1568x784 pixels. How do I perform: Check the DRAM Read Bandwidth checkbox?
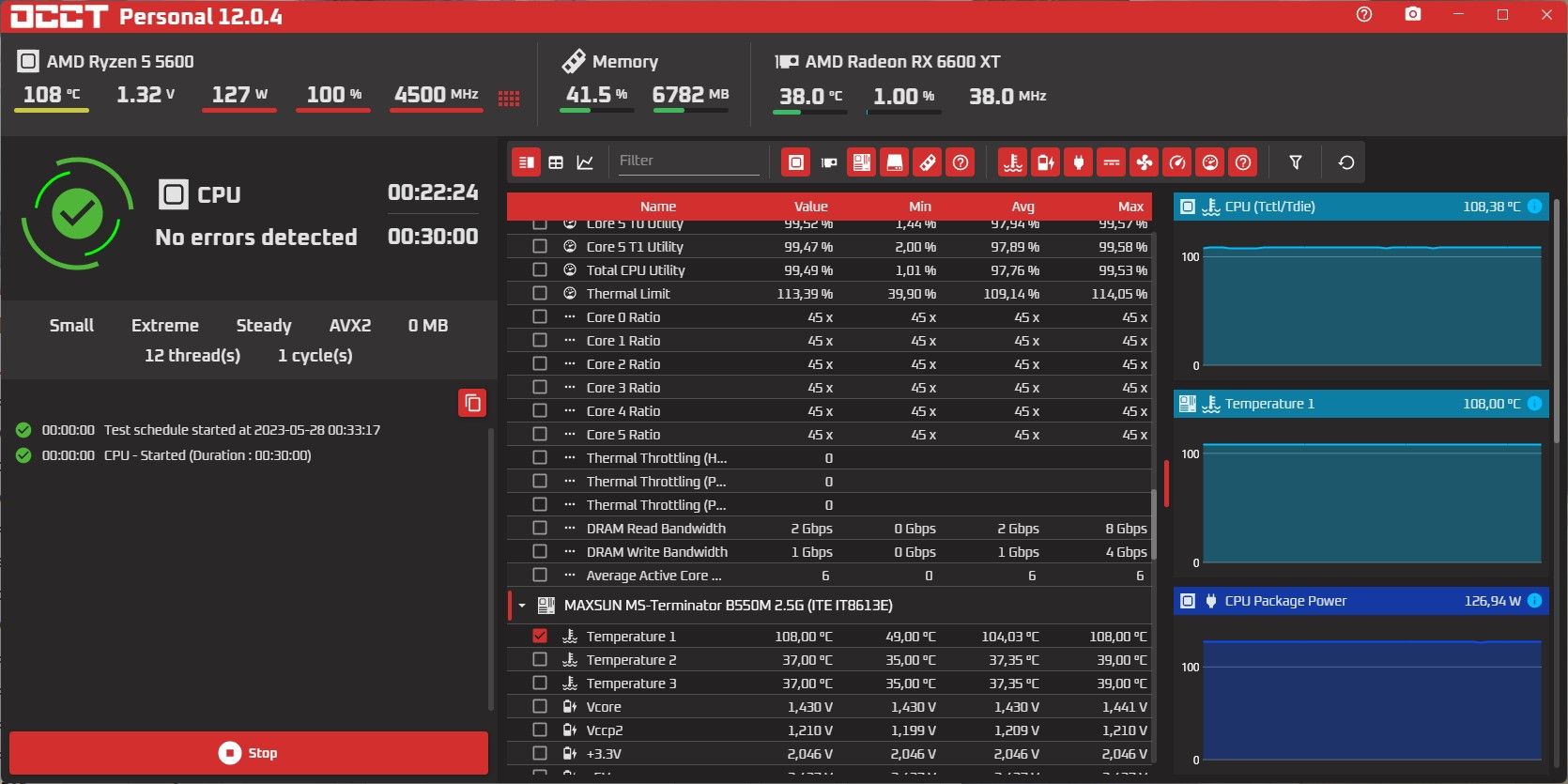pyautogui.click(x=540, y=528)
